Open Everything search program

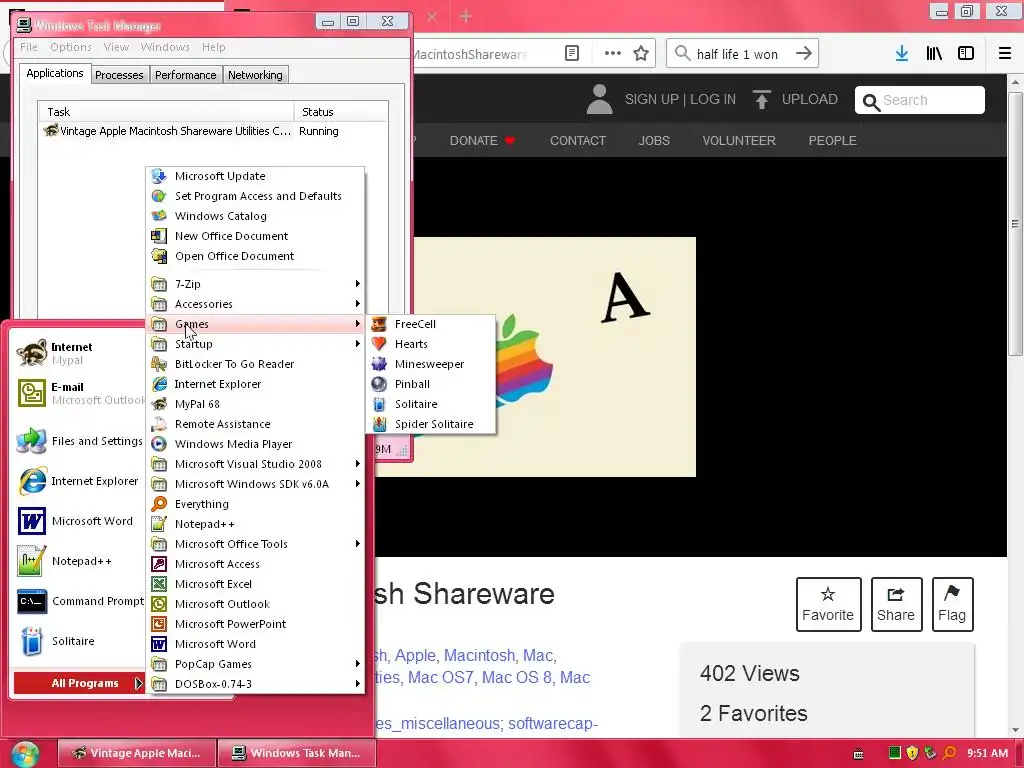coord(255,504)
